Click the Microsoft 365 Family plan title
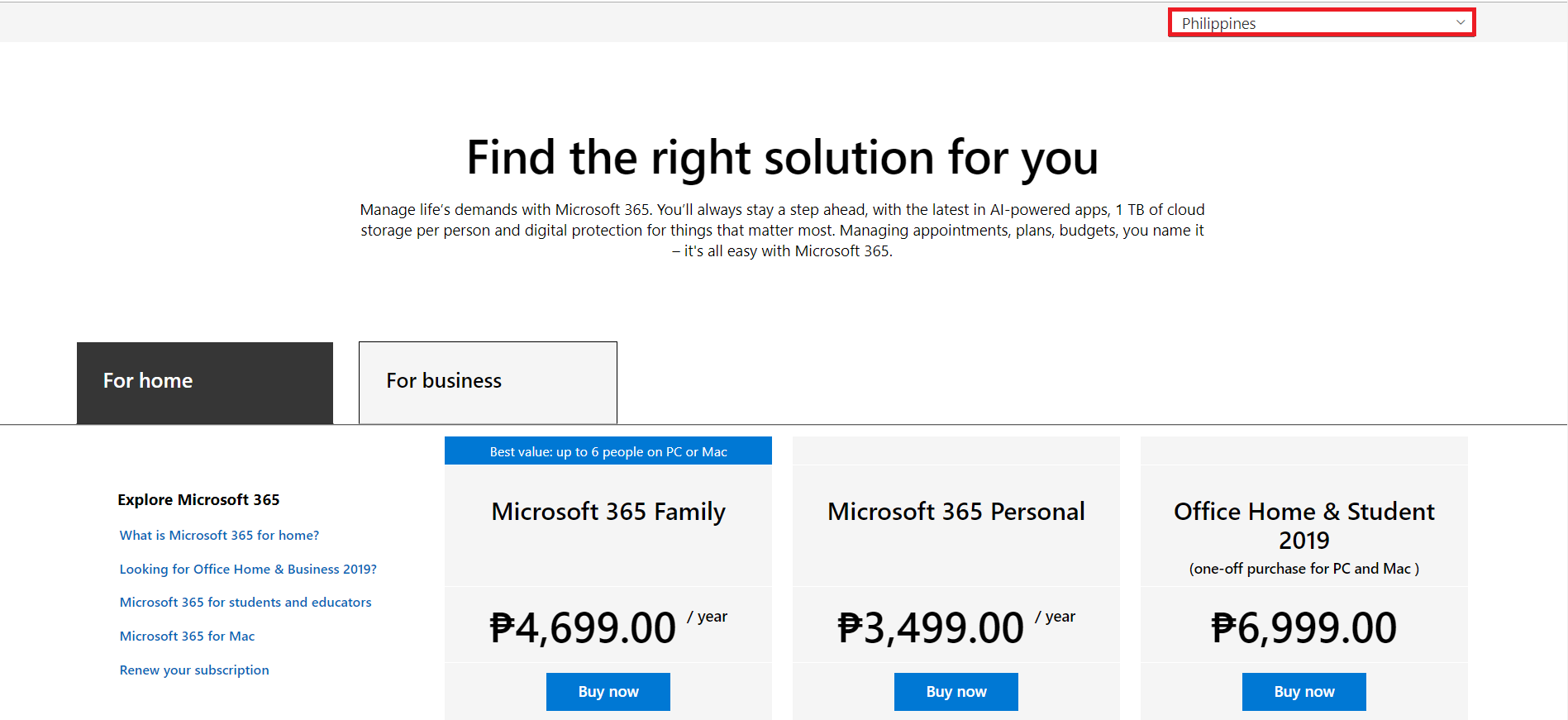This screenshot has width=1568, height=720. 608,512
